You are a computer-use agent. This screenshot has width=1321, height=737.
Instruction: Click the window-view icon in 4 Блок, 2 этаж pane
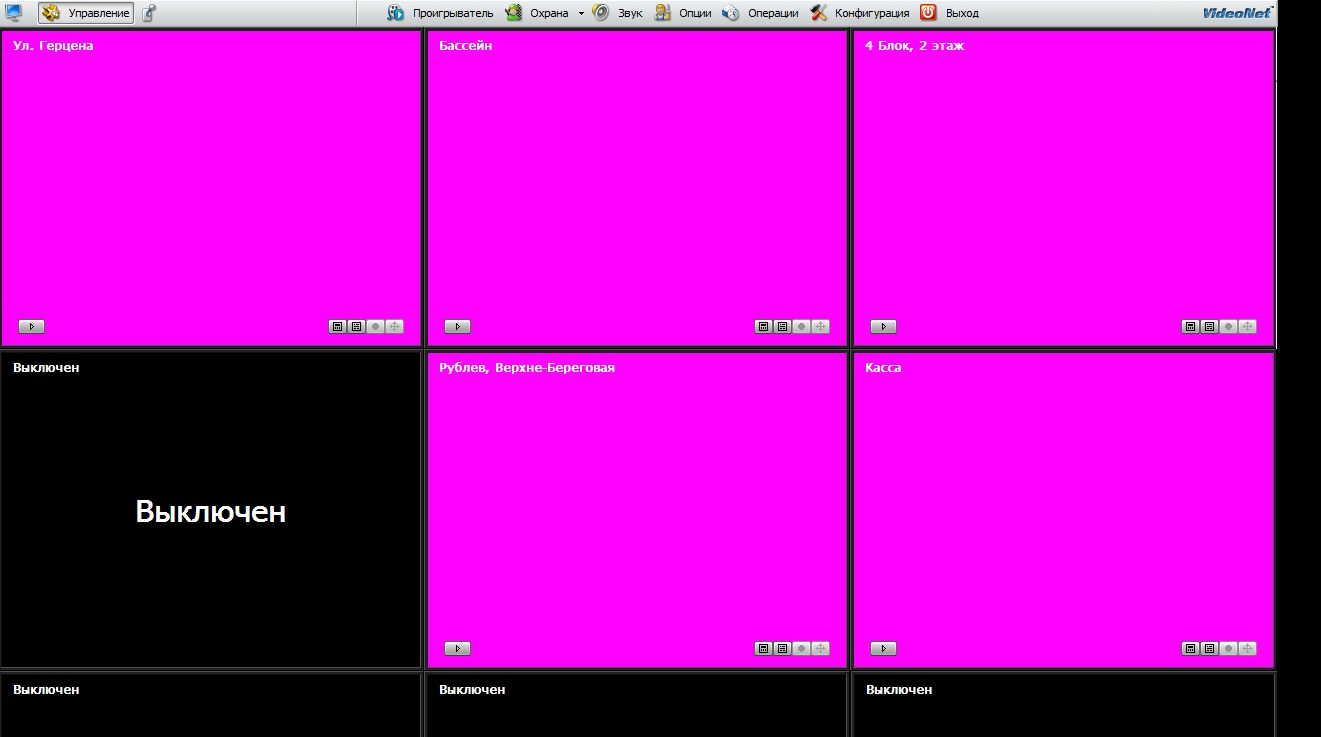(1190, 326)
